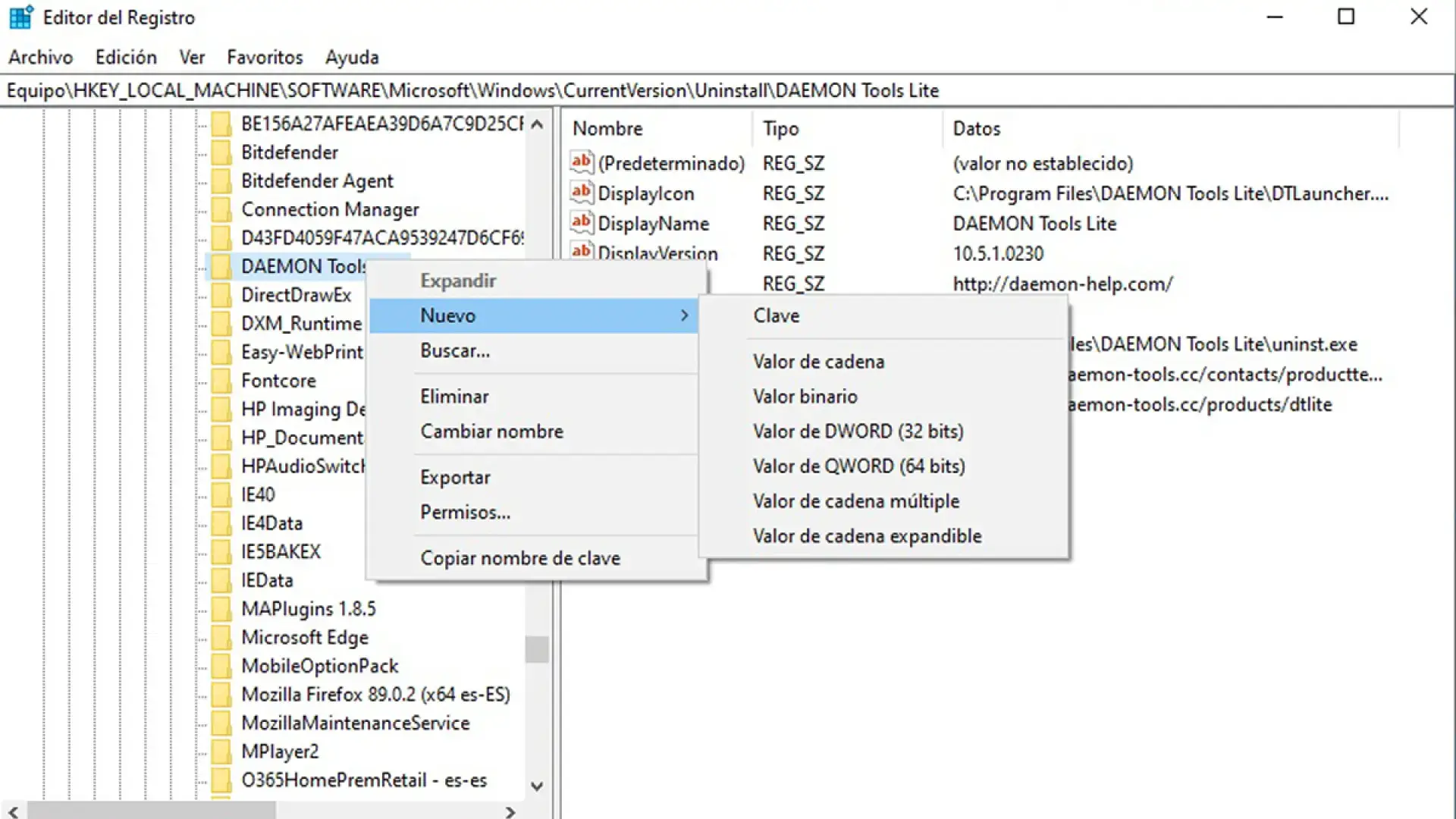Click the tree scrollbar down arrow
The width and height of the screenshot is (1456, 819).
[538, 786]
